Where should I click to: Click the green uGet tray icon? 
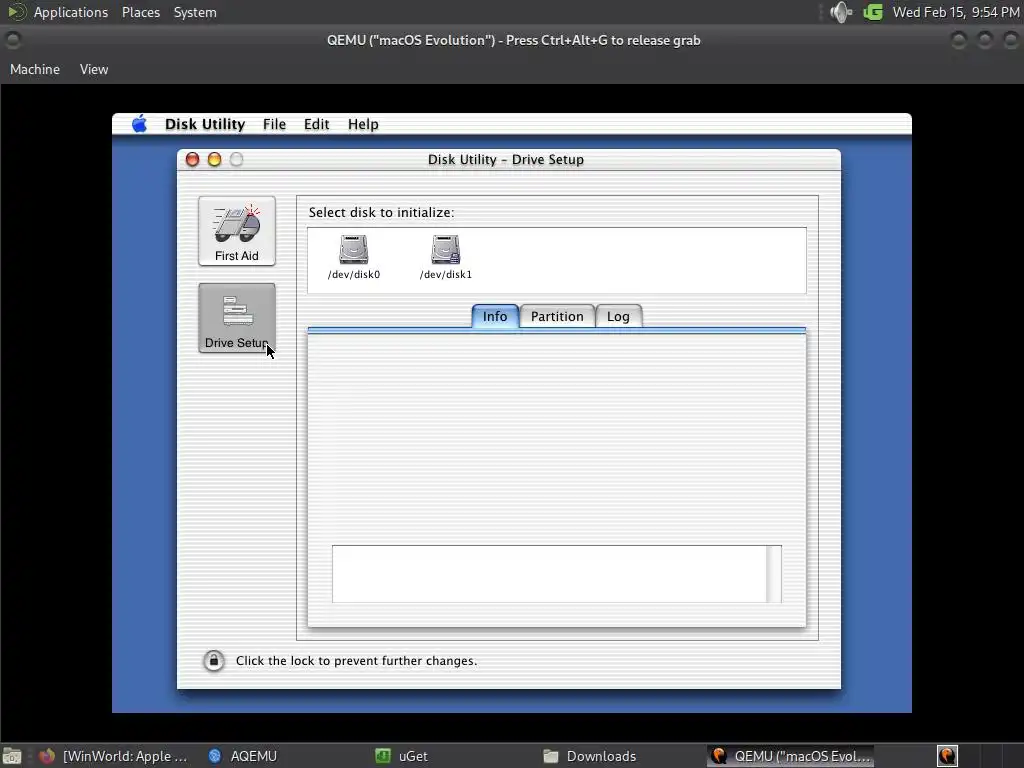point(872,12)
